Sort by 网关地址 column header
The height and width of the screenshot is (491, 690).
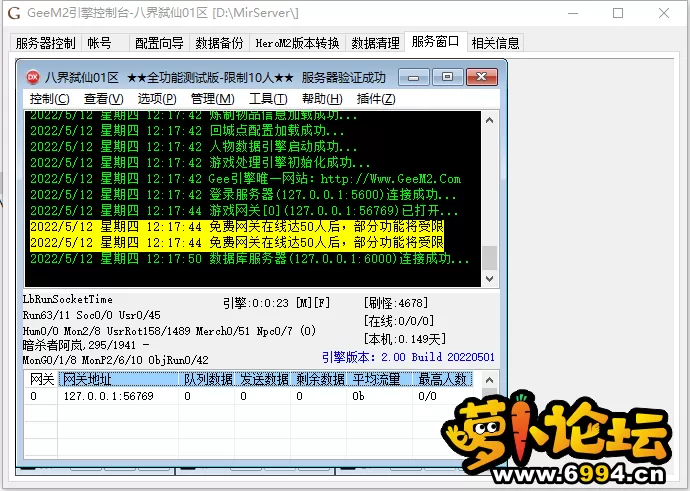coord(118,379)
